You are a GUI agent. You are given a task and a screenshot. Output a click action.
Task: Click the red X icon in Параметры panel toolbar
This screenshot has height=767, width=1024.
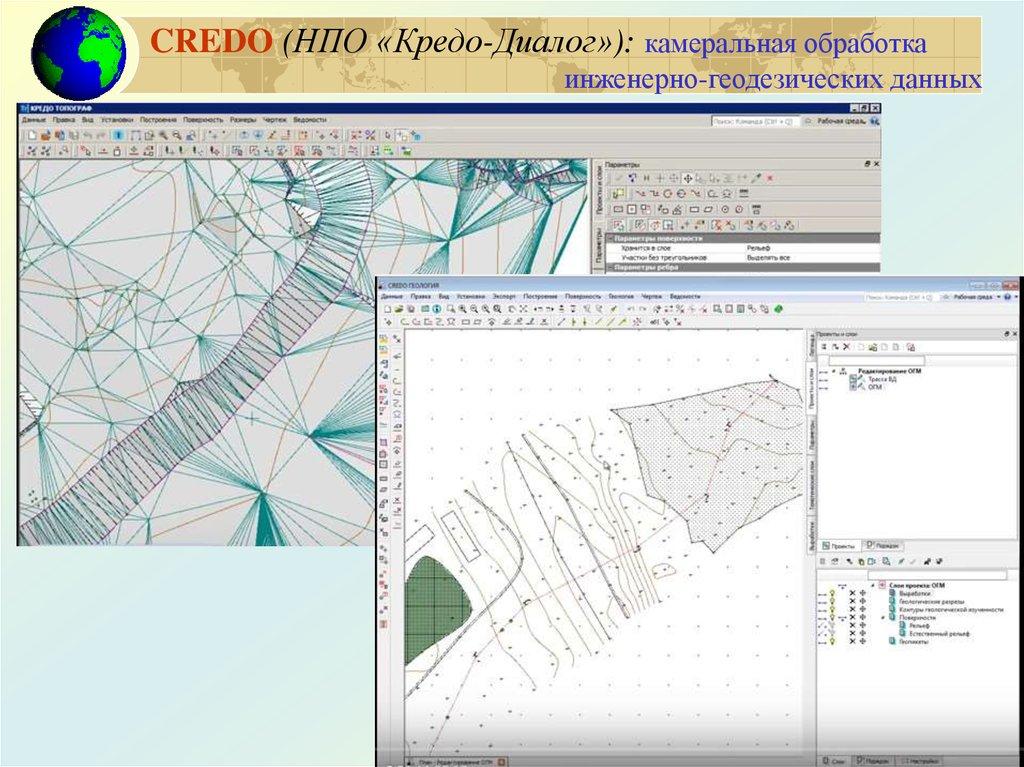(x=770, y=178)
